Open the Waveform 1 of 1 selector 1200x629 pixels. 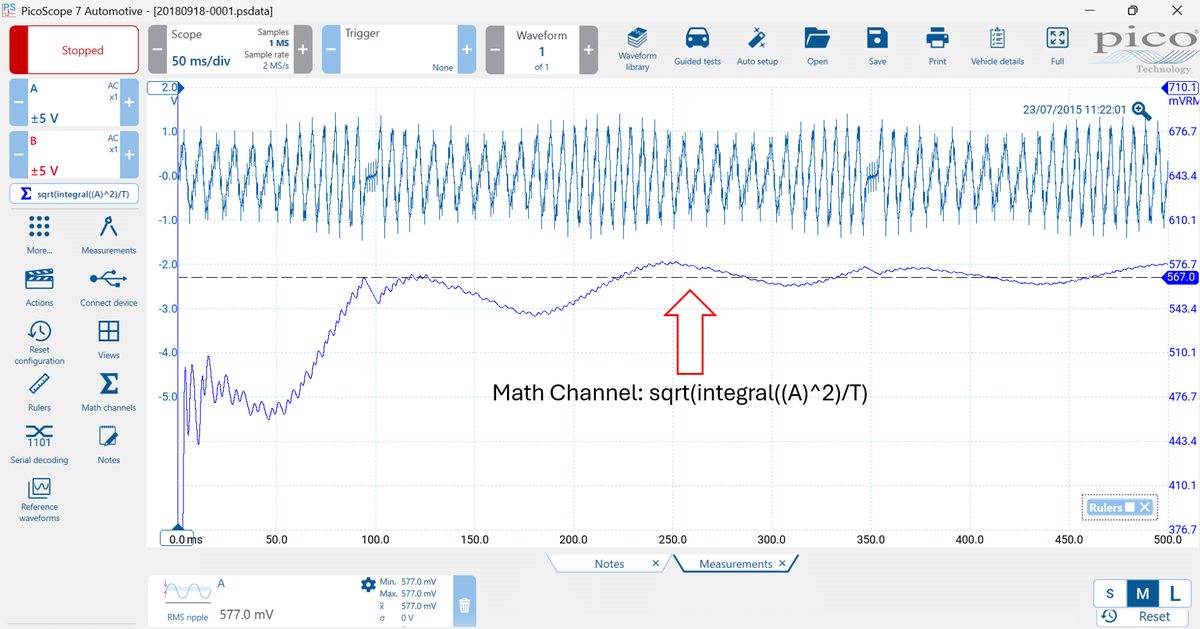coord(542,50)
